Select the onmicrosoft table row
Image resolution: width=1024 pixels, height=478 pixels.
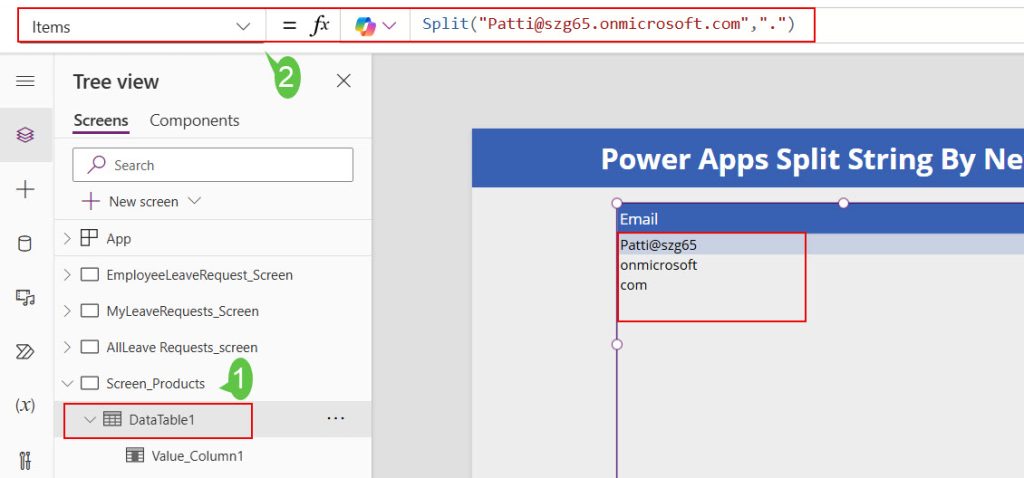click(x=820, y=265)
